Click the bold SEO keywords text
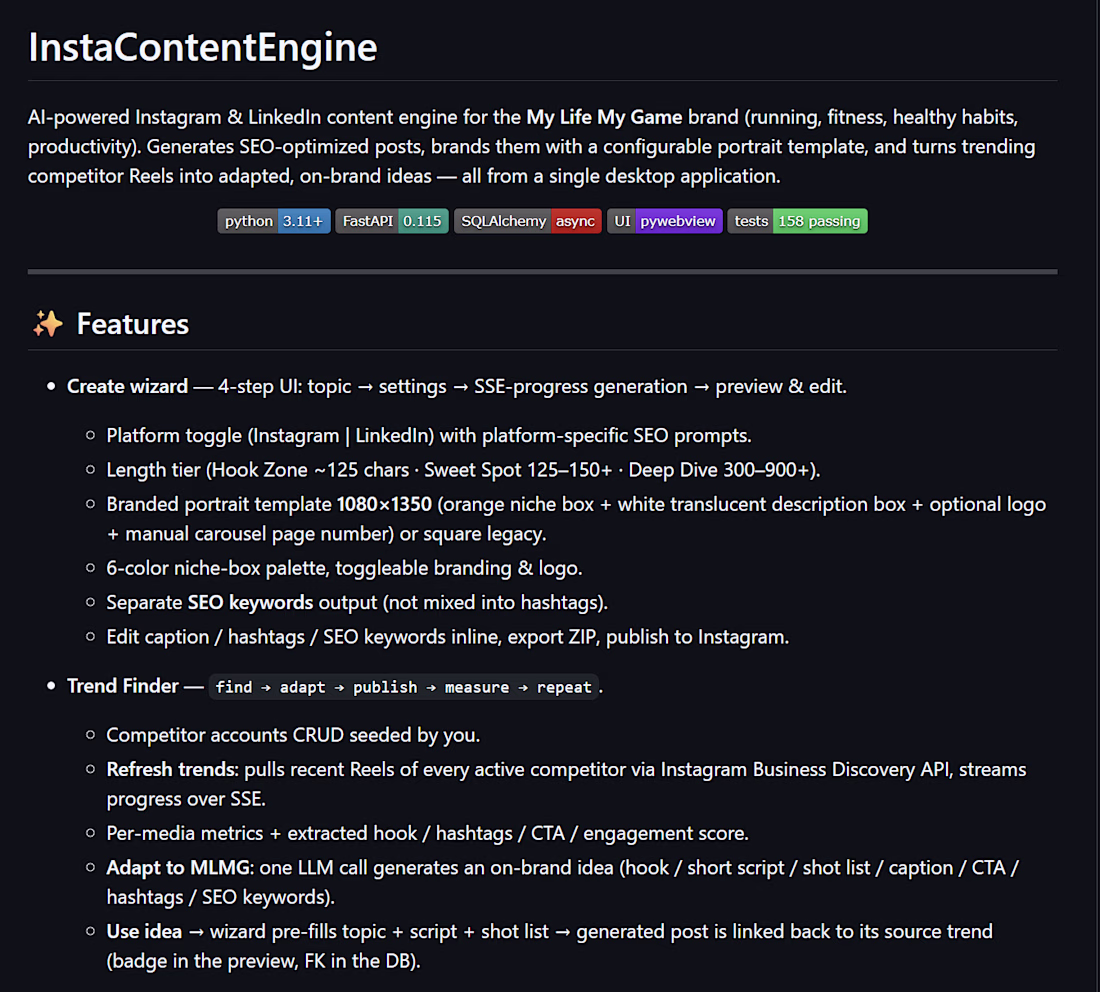The image size is (1100, 992). click(x=250, y=603)
